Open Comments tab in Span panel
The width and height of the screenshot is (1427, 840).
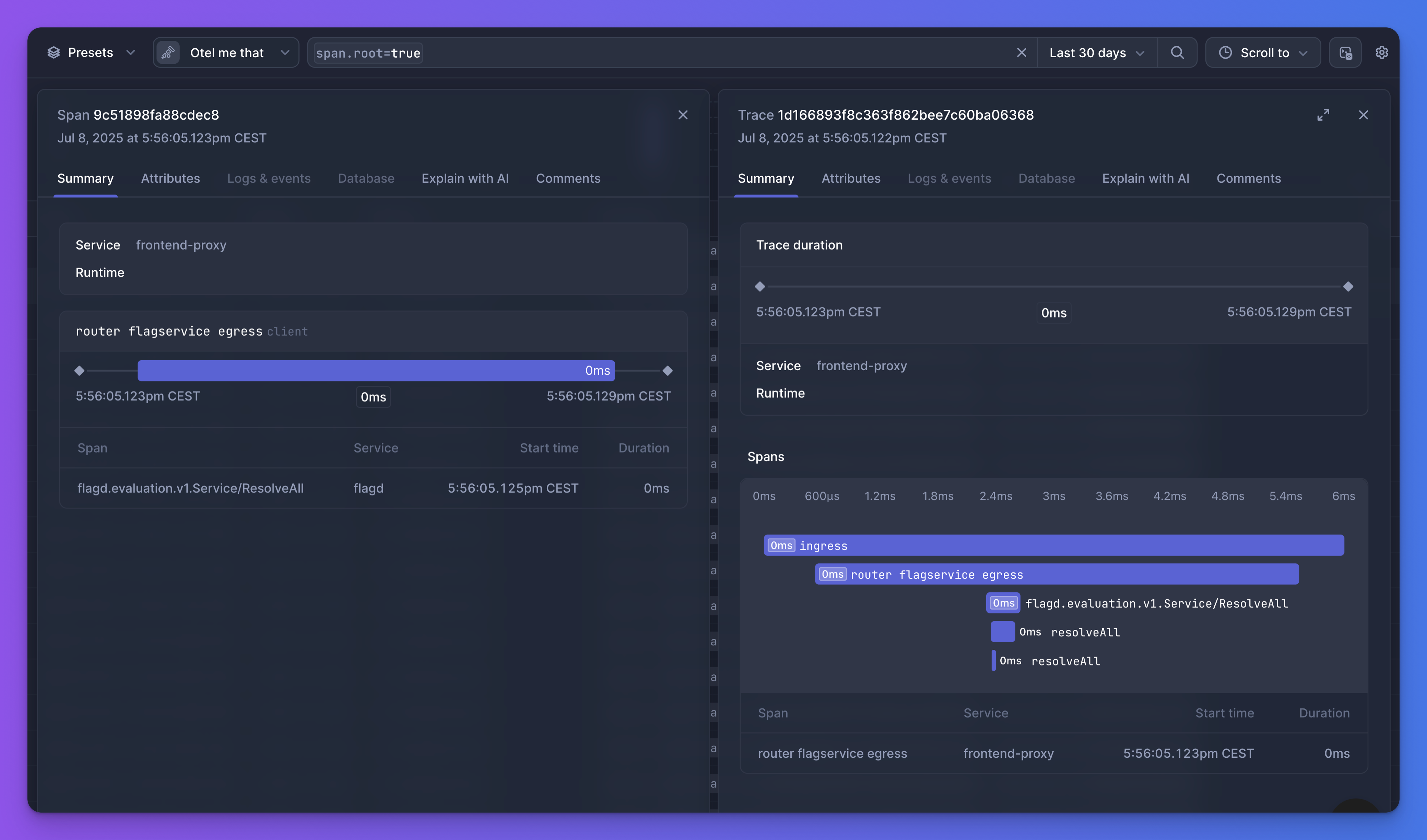coord(568,178)
